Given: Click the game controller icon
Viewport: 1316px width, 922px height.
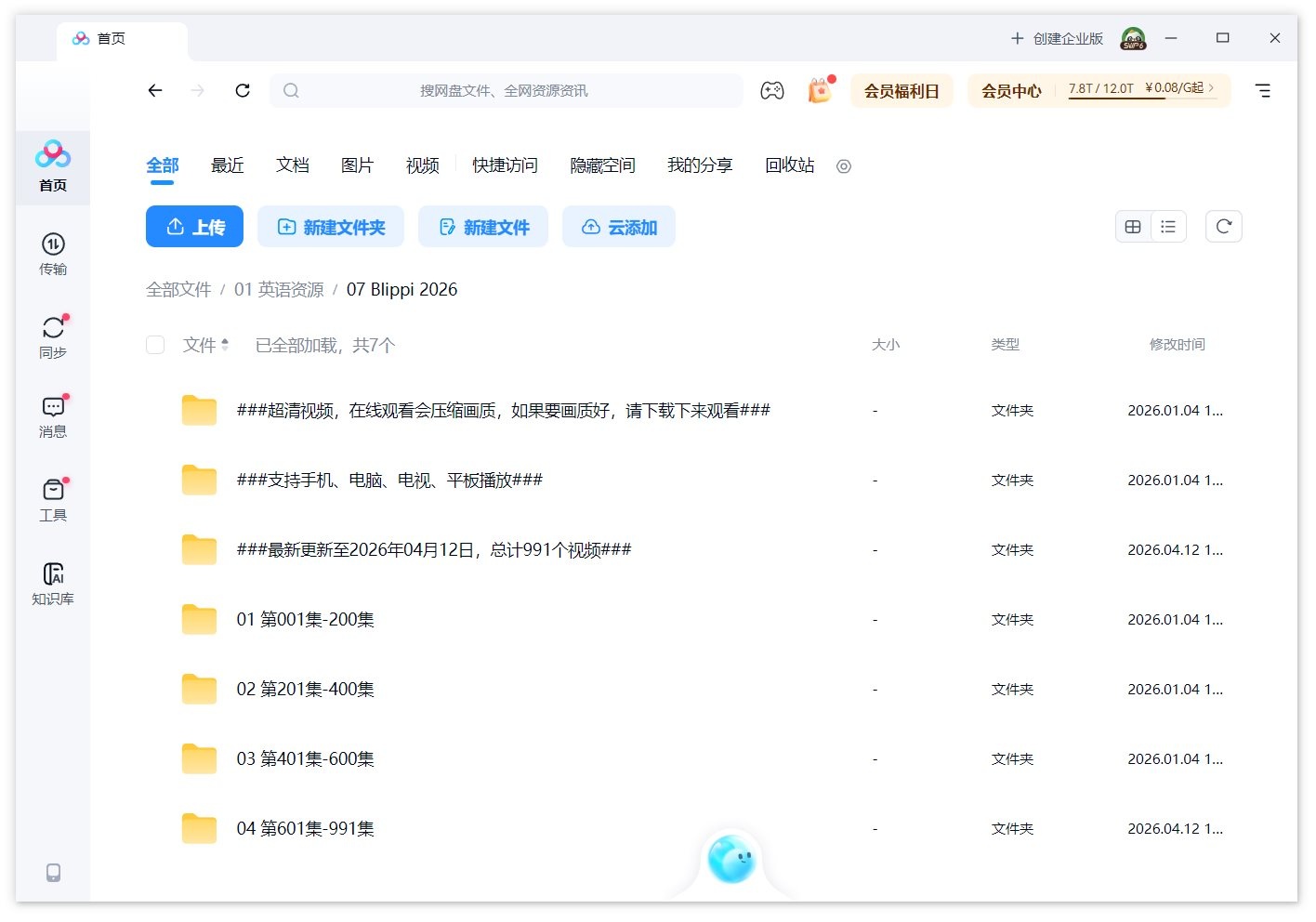Looking at the screenshot, I should [771, 91].
